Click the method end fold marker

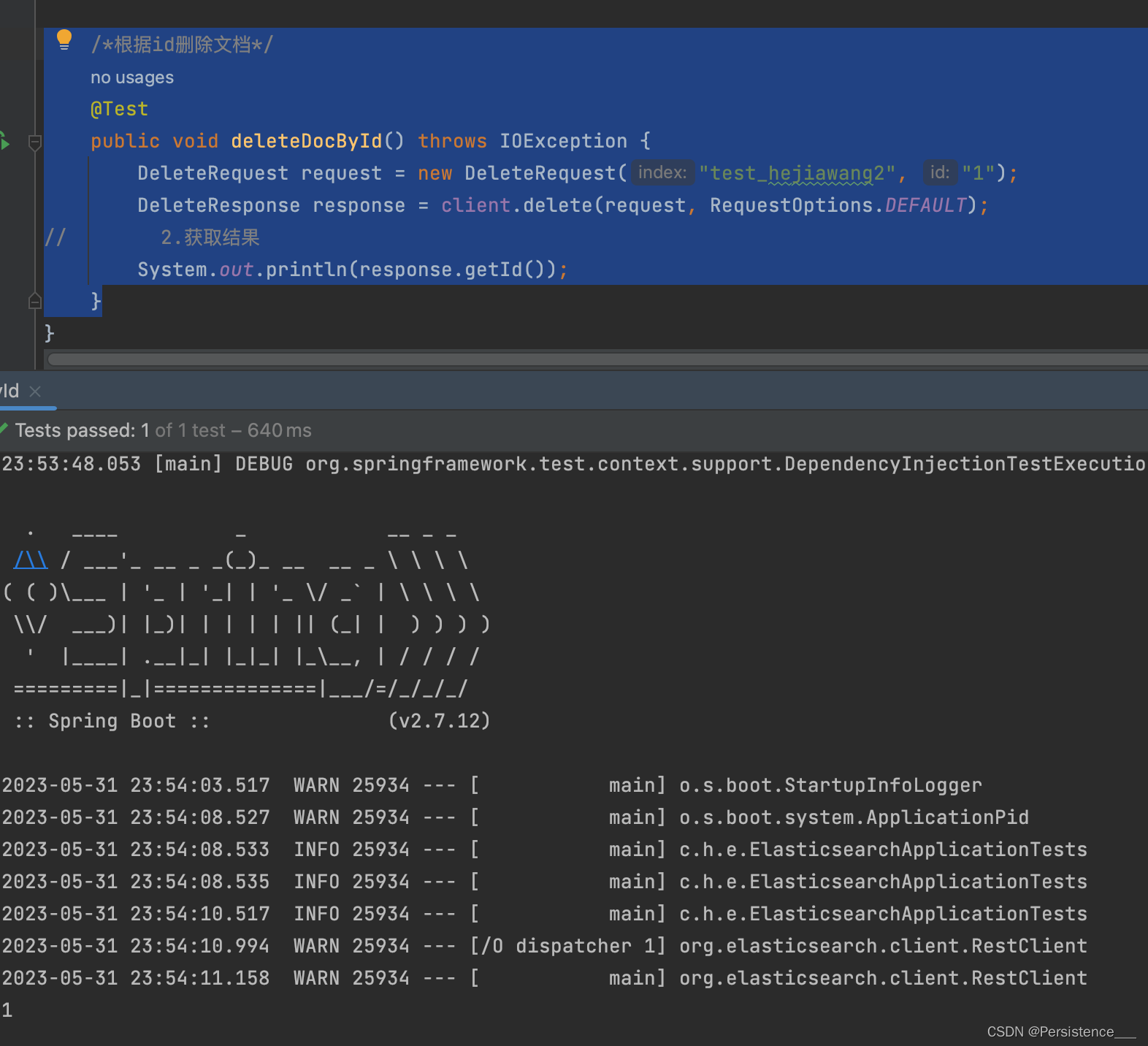(x=34, y=300)
